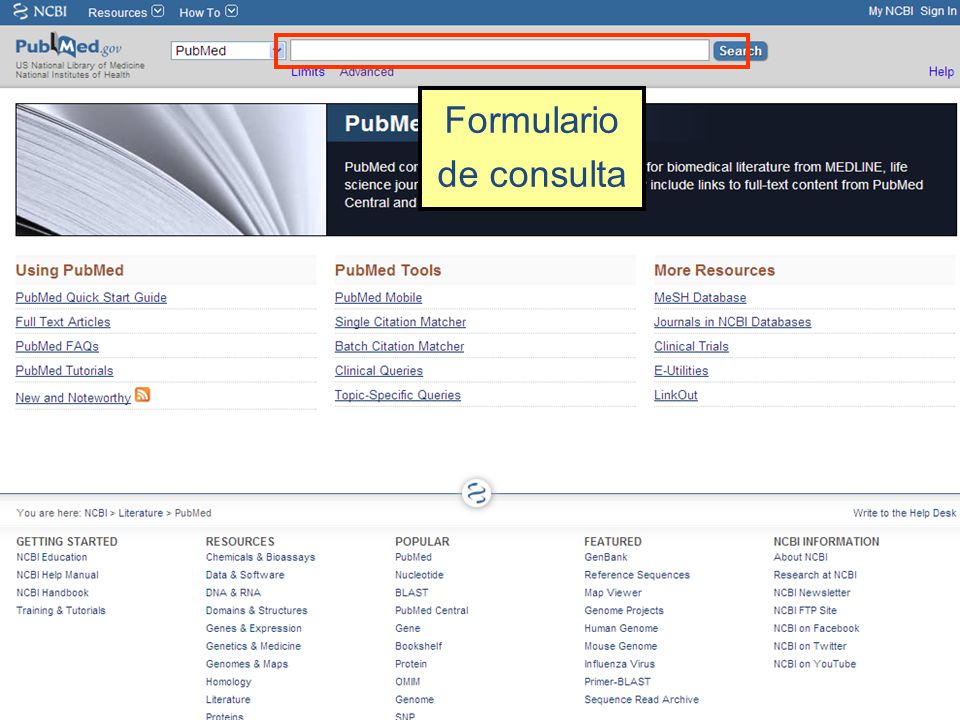Open PubMed Central under Popular
This screenshot has width=960, height=720.
click(432, 610)
